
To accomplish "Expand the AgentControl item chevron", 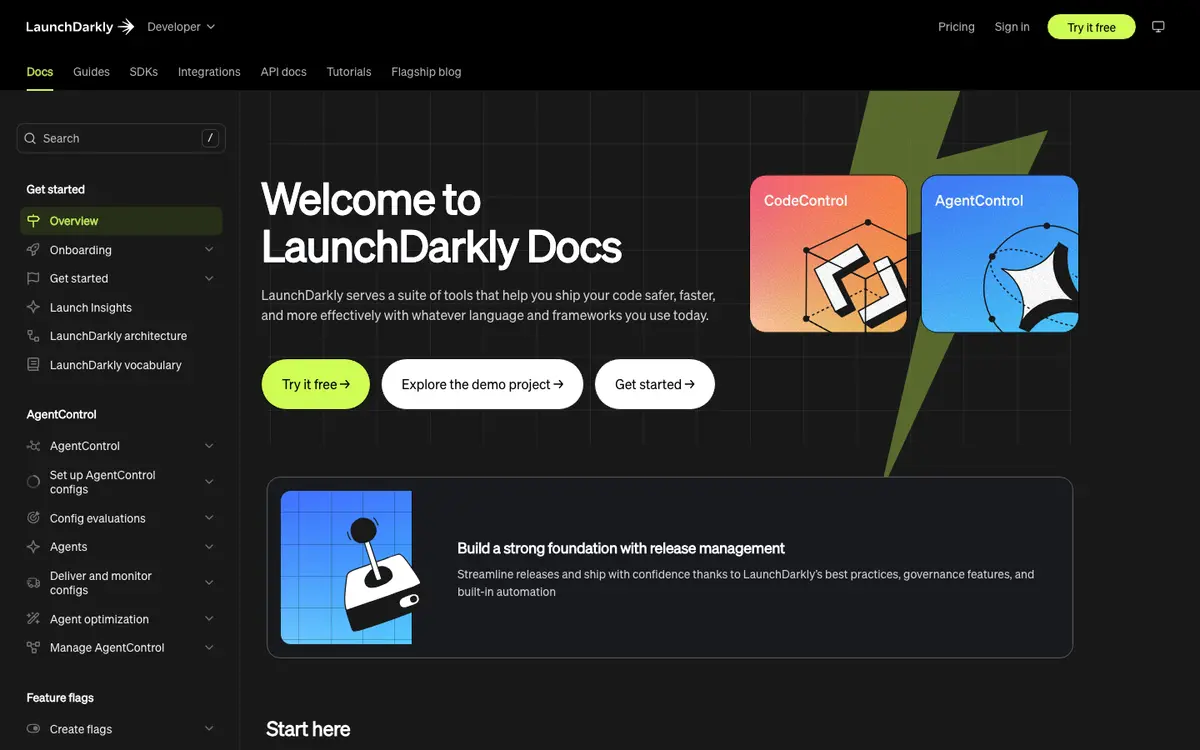I will tap(209, 446).
